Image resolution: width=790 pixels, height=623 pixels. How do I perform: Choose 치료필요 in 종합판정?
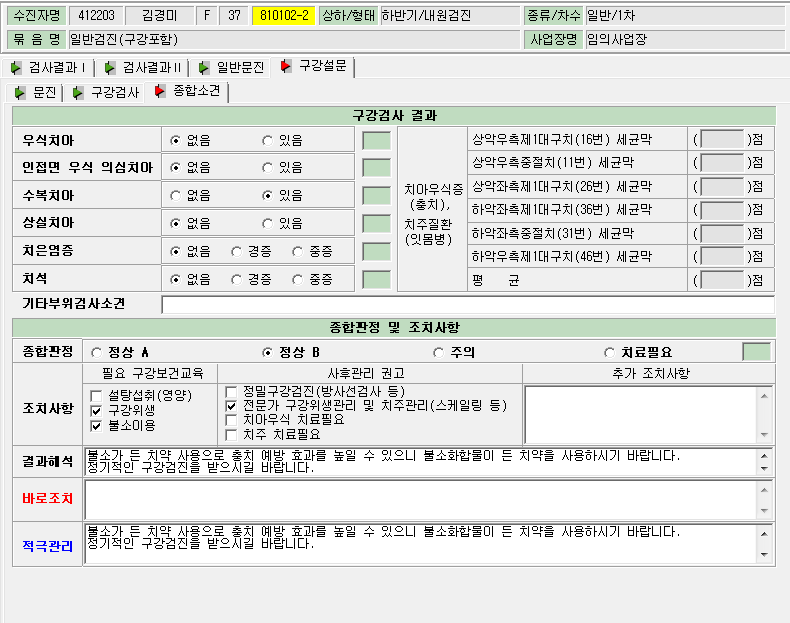(609, 353)
